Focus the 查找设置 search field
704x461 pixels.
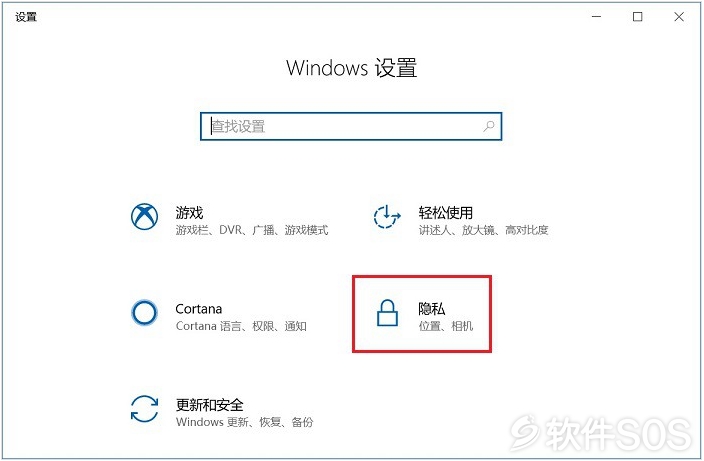pos(351,126)
